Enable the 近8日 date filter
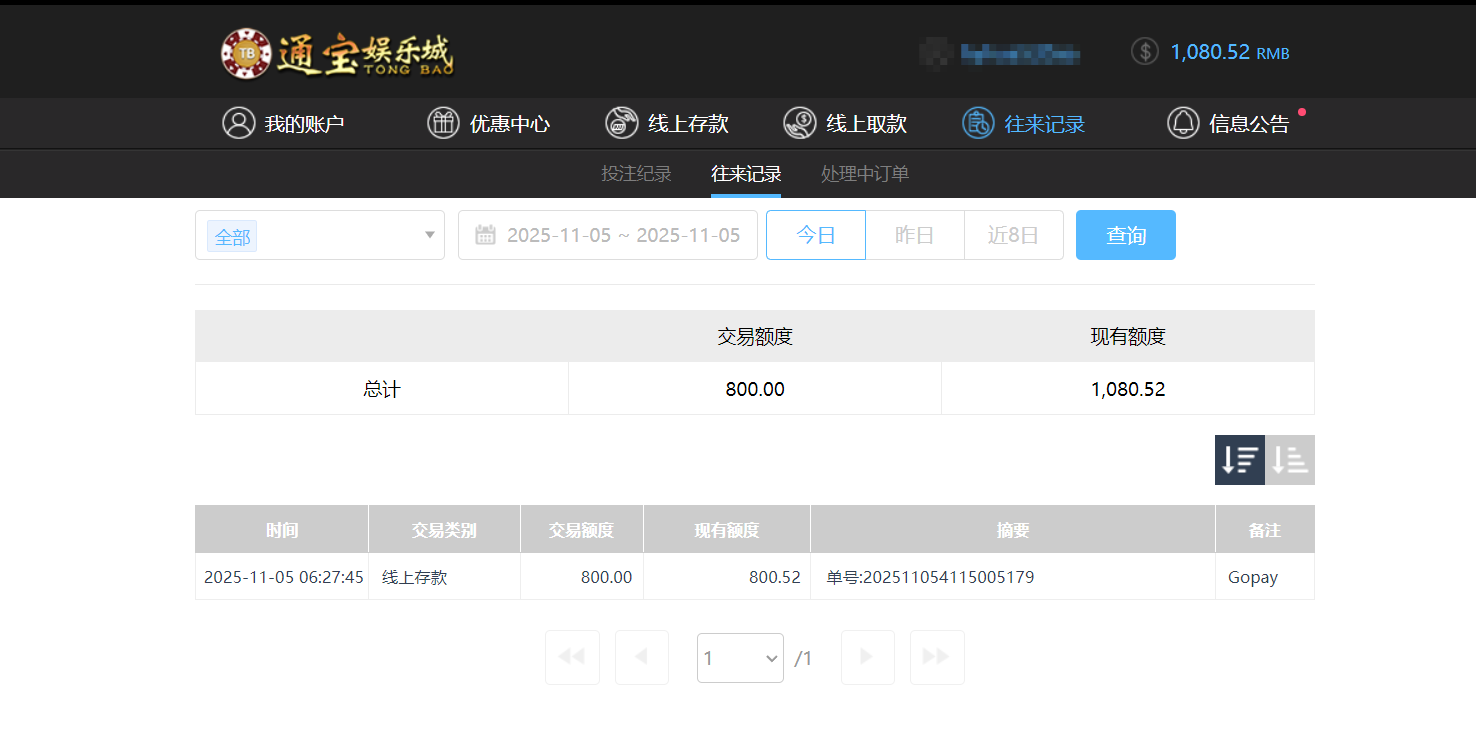1476x737 pixels. point(1013,235)
